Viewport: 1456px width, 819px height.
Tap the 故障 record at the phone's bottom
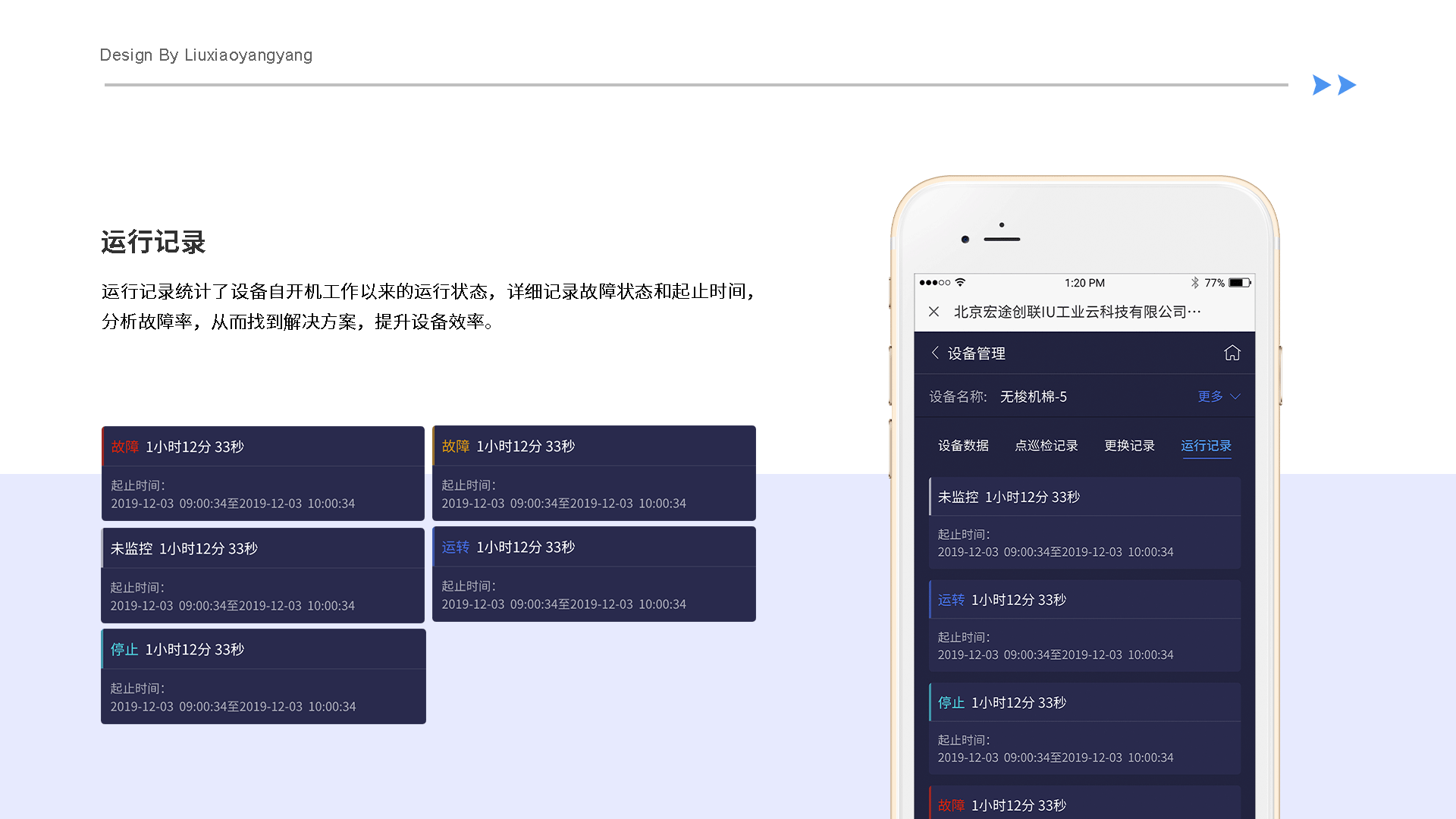tap(1084, 802)
